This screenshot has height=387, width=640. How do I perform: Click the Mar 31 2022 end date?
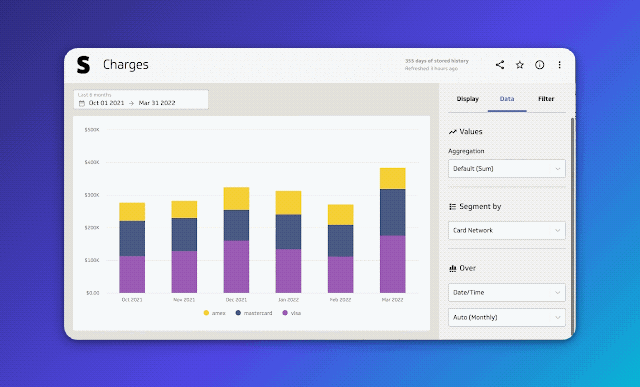pyautogui.click(x=157, y=103)
